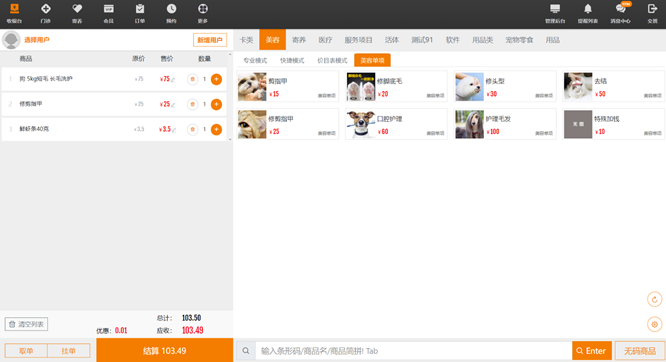
Task: Open the 管理后台 admin backend icon
Action: coord(555,14)
